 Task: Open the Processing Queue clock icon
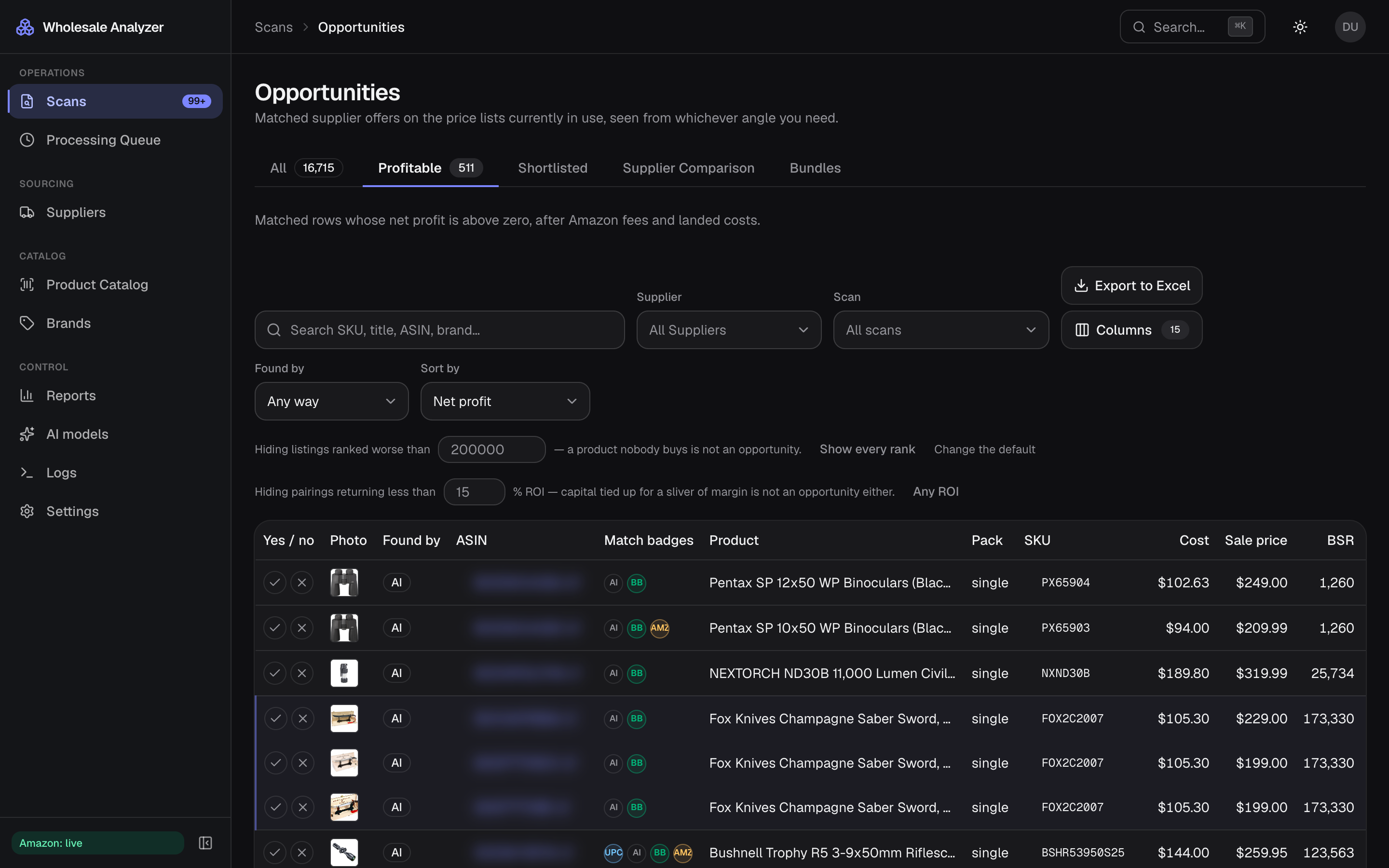pyautogui.click(x=27, y=140)
